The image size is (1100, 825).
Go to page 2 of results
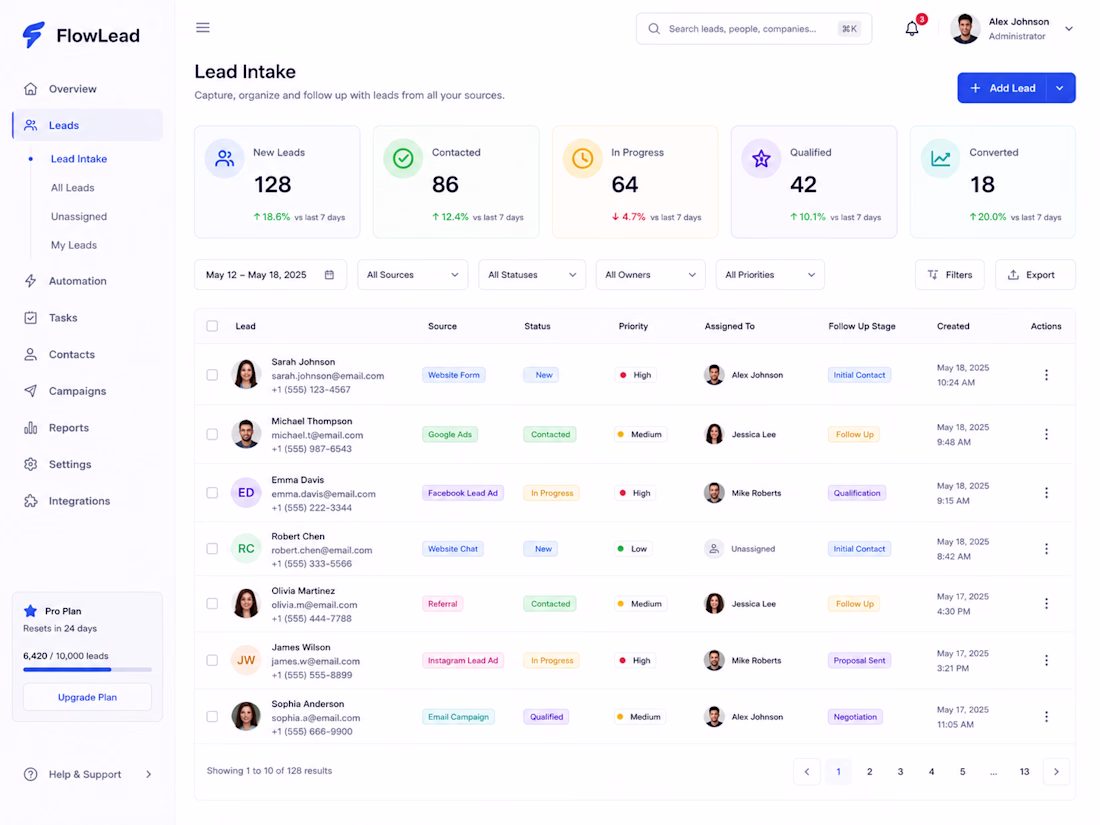tap(869, 771)
